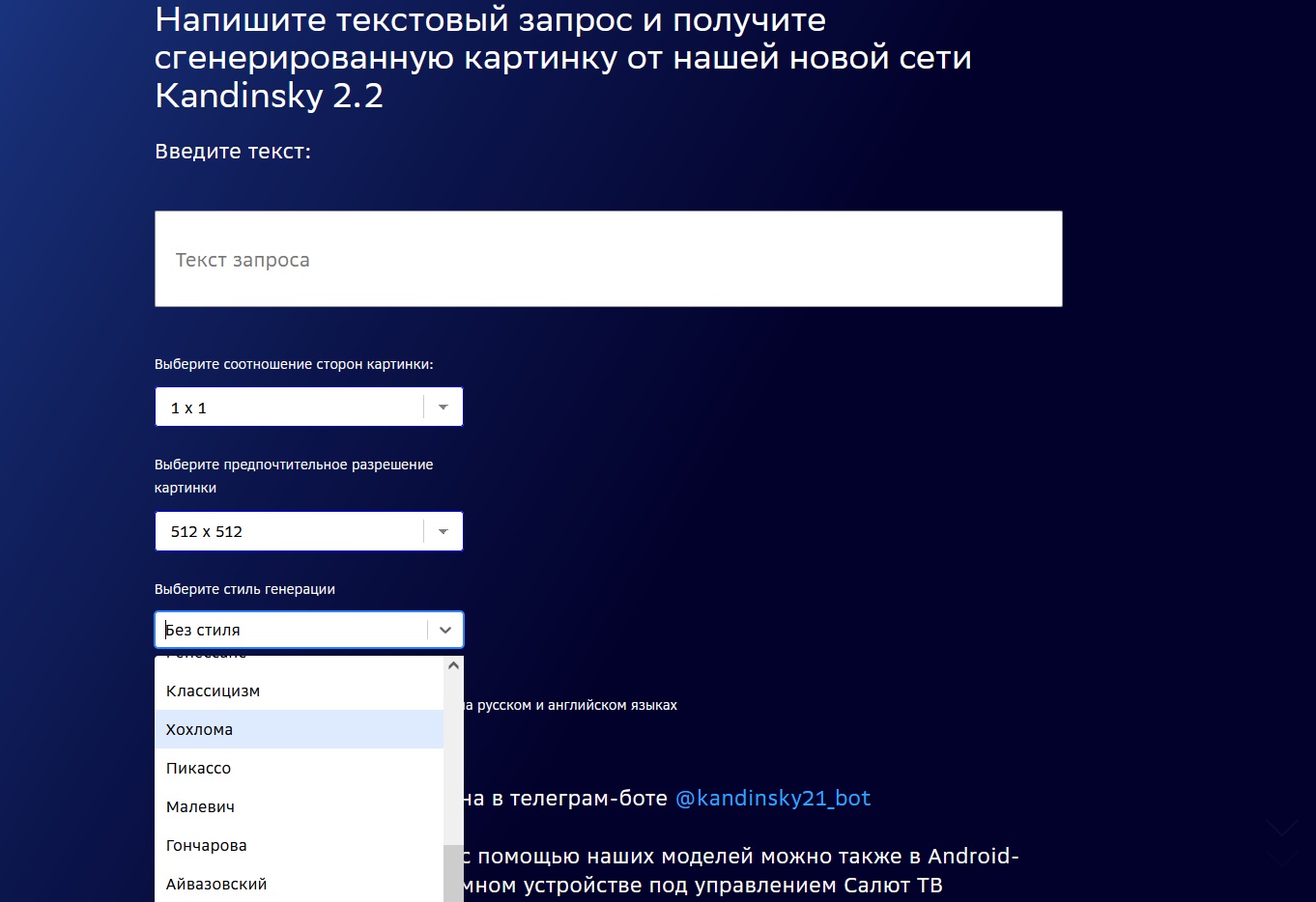This screenshot has height=902, width=1316.
Task: Select Малевич from the style list
Action: [x=201, y=806]
